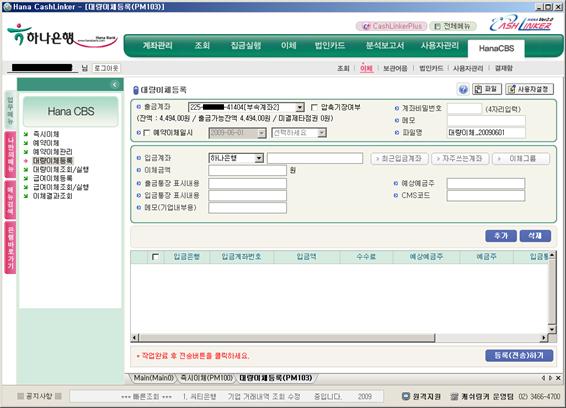The width and height of the screenshot is (566, 408).
Task: Open 출금계좌 account dropdown
Action: pyautogui.click(x=300, y=108)
